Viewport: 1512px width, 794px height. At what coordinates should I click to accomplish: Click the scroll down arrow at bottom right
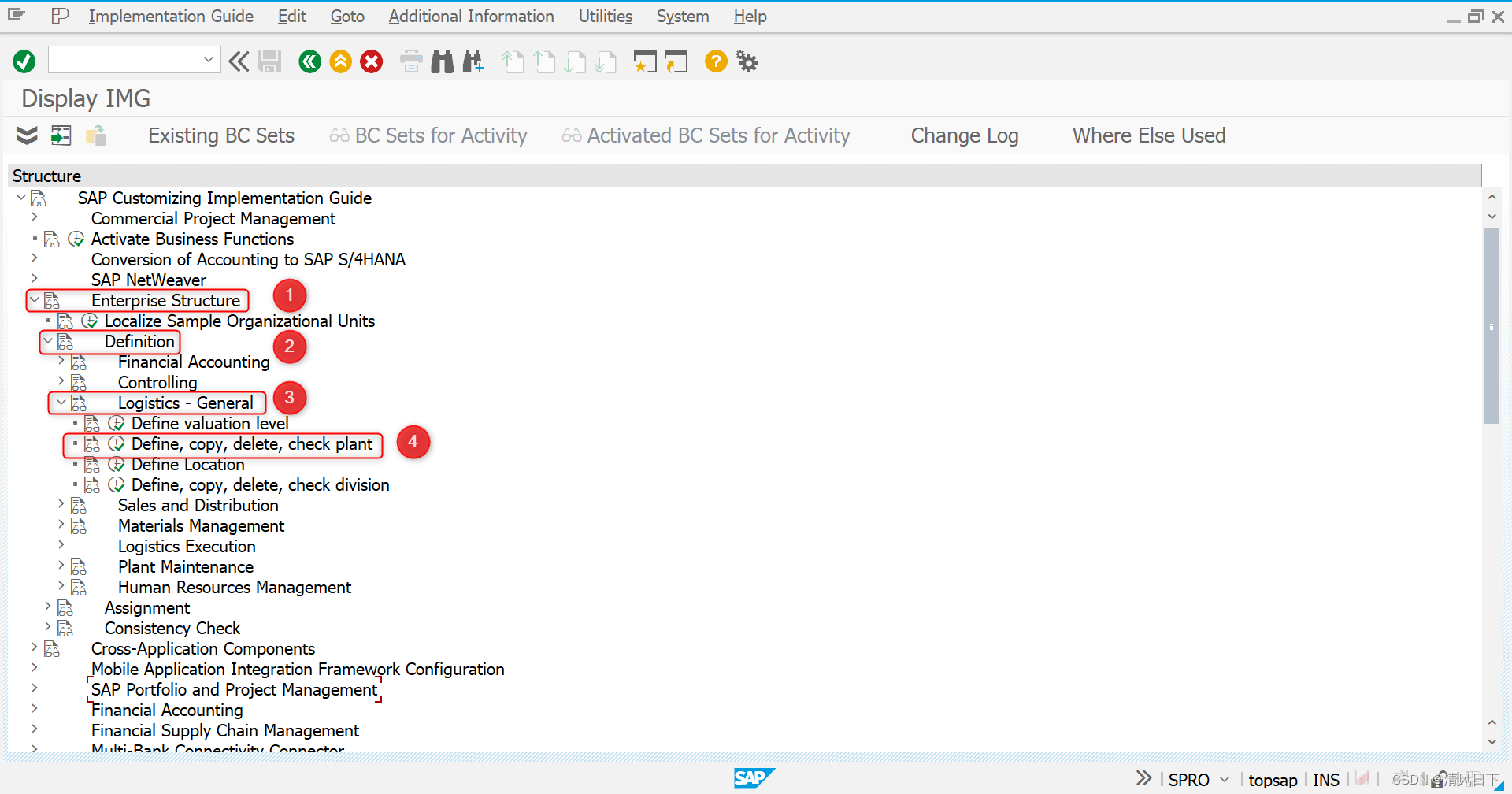coord(1492,742)
